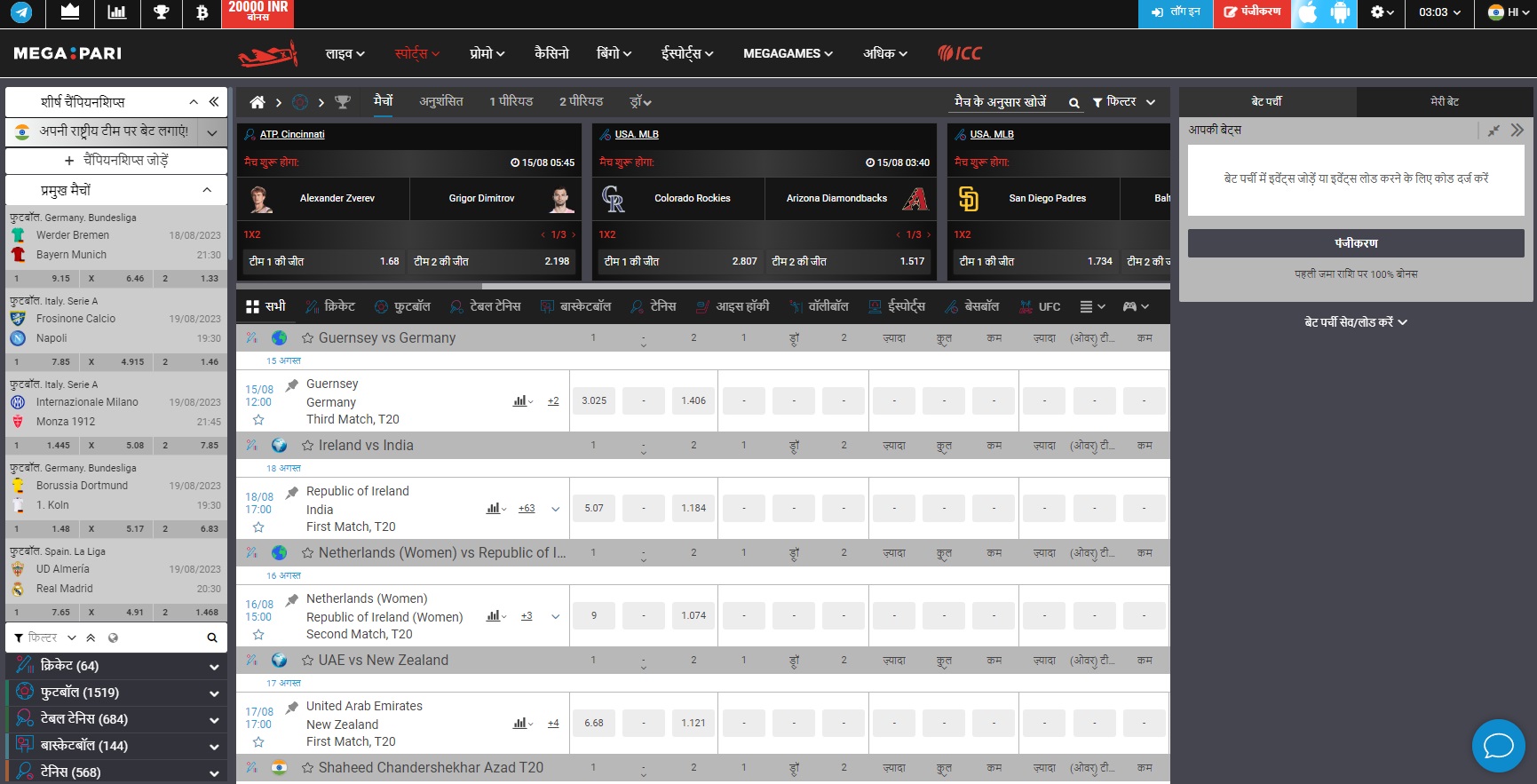The height and width of the screenshot is (784, 1537).
Task: Download the iOS app via Apple icon
Action: tap(1308, 13)
